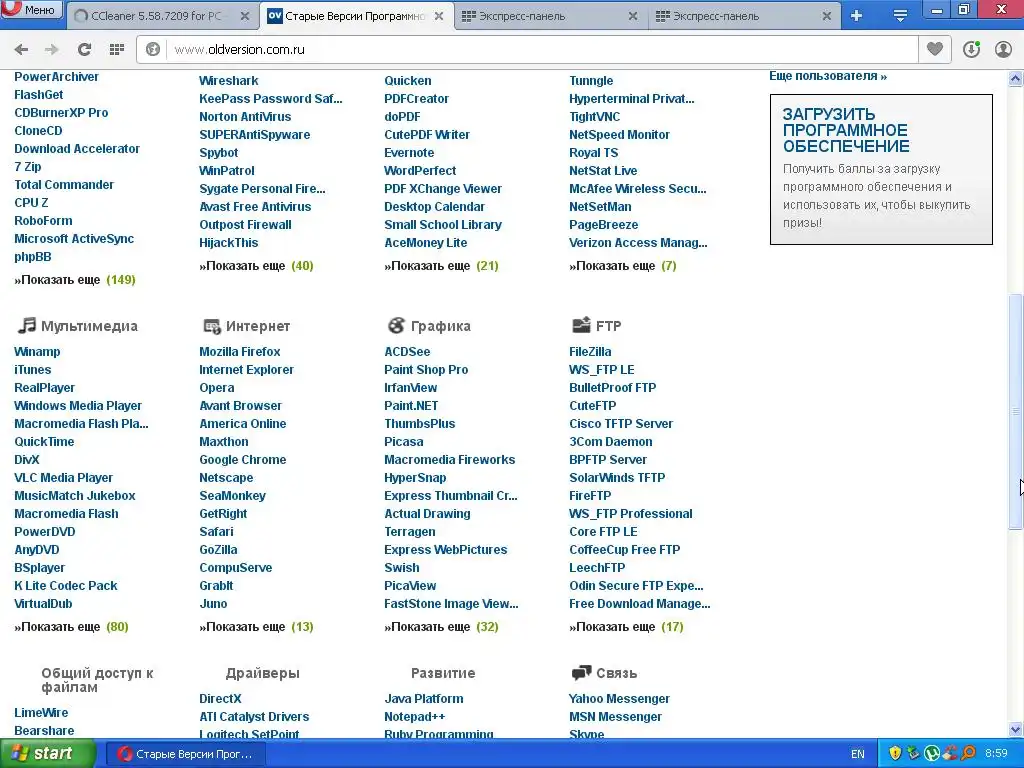
Task: Click the Мультимедиа music note icon
Action: point(26,325)
